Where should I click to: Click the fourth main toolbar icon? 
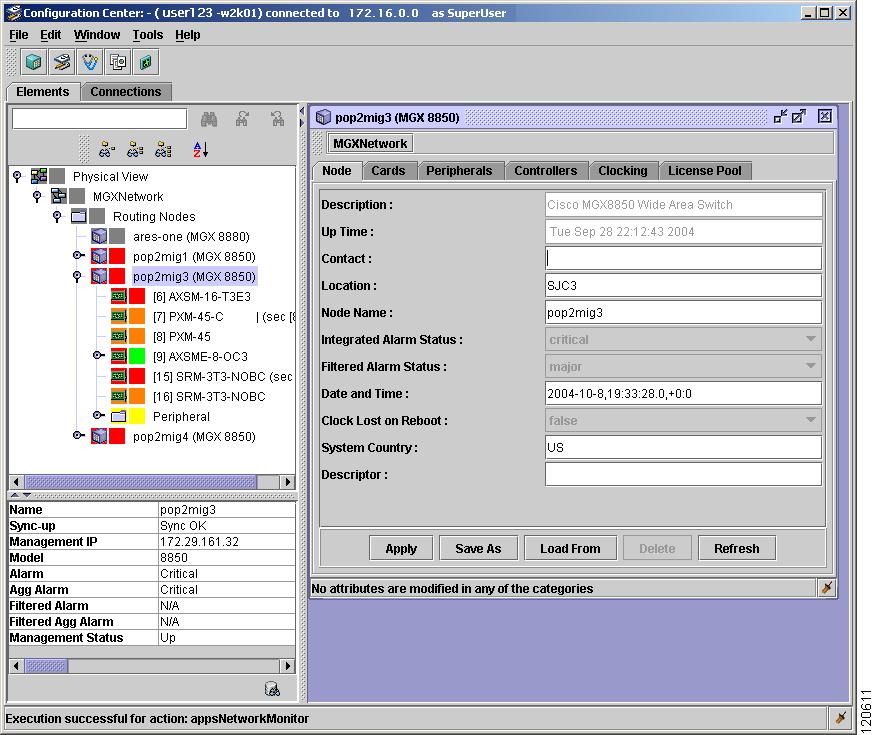pos(118,62)
